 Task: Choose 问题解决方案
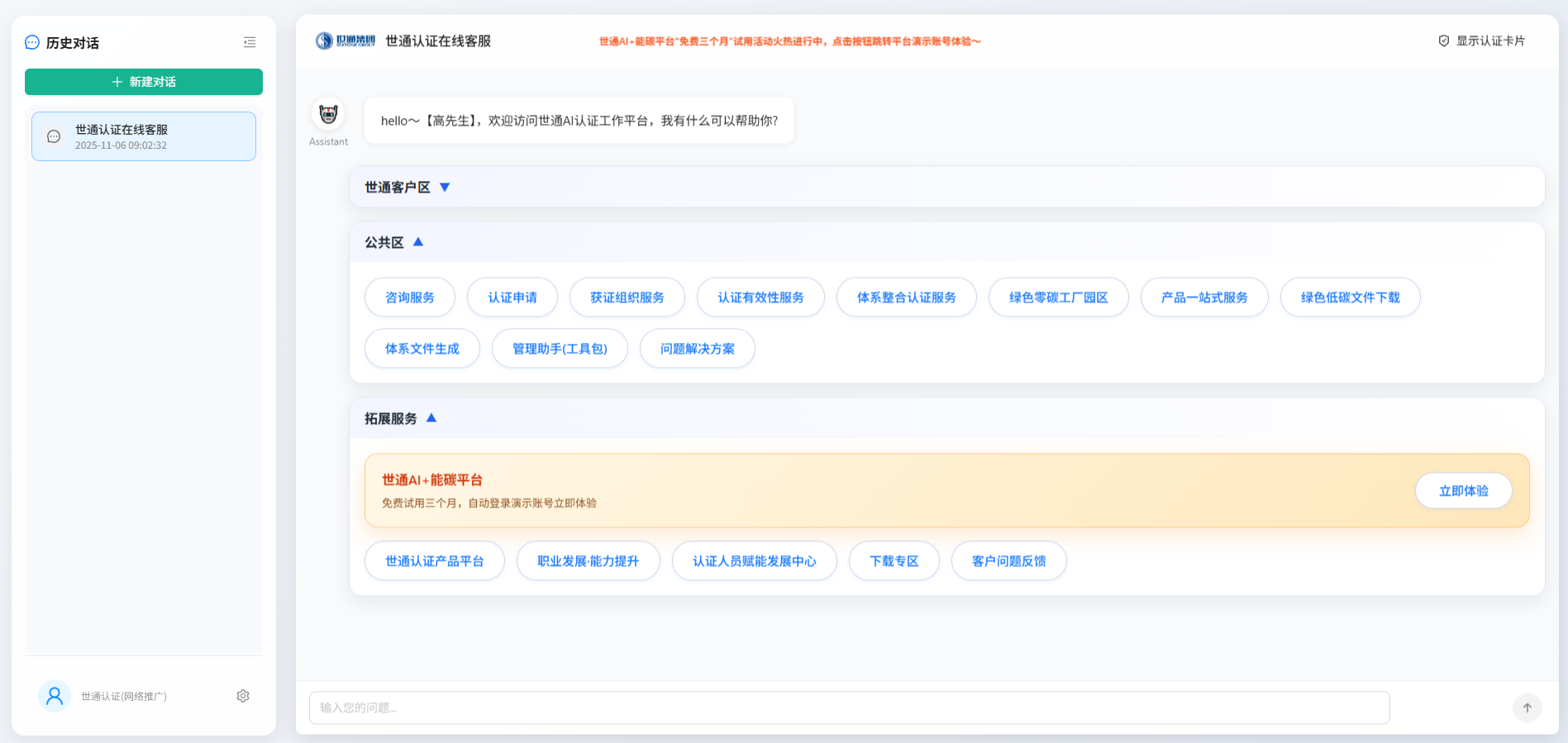tap(698, 349)
